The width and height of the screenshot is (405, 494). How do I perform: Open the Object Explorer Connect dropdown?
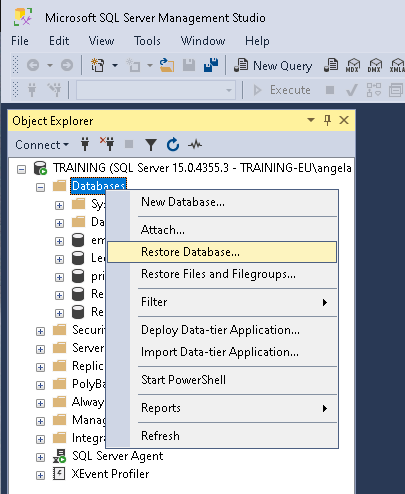tap(42, 145)
